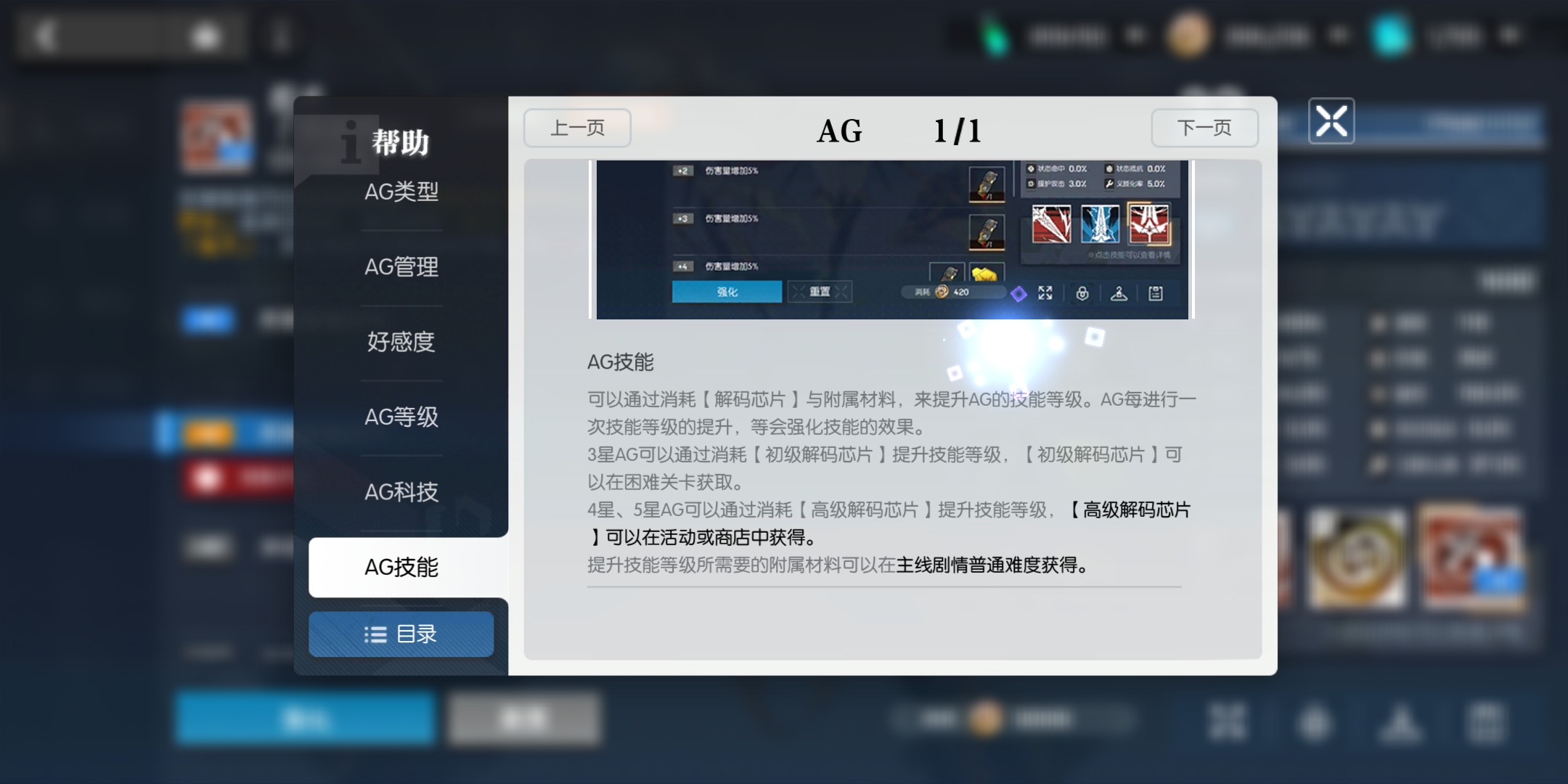Image resolution: width=1568 pixels, height=784 pixels.
Task: Select the highlighted red emblem skill icon
Action: pyautogui.click(x=1148, y=223)
